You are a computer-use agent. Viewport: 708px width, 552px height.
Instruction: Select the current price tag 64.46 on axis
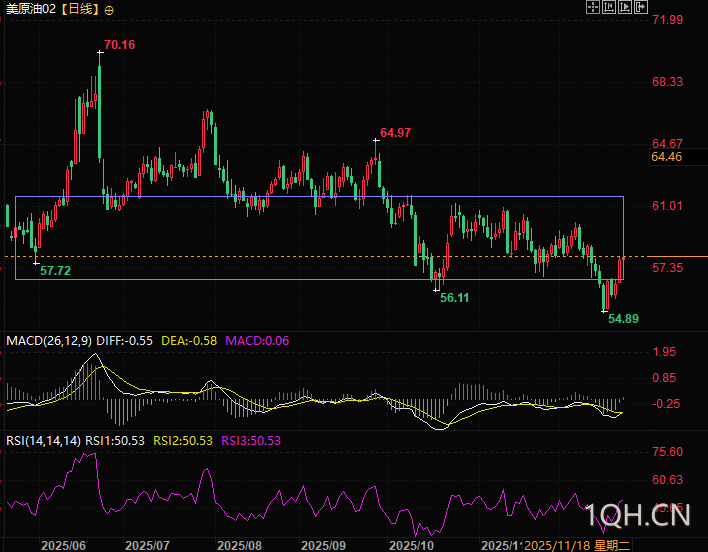click(x=666, y=157)
